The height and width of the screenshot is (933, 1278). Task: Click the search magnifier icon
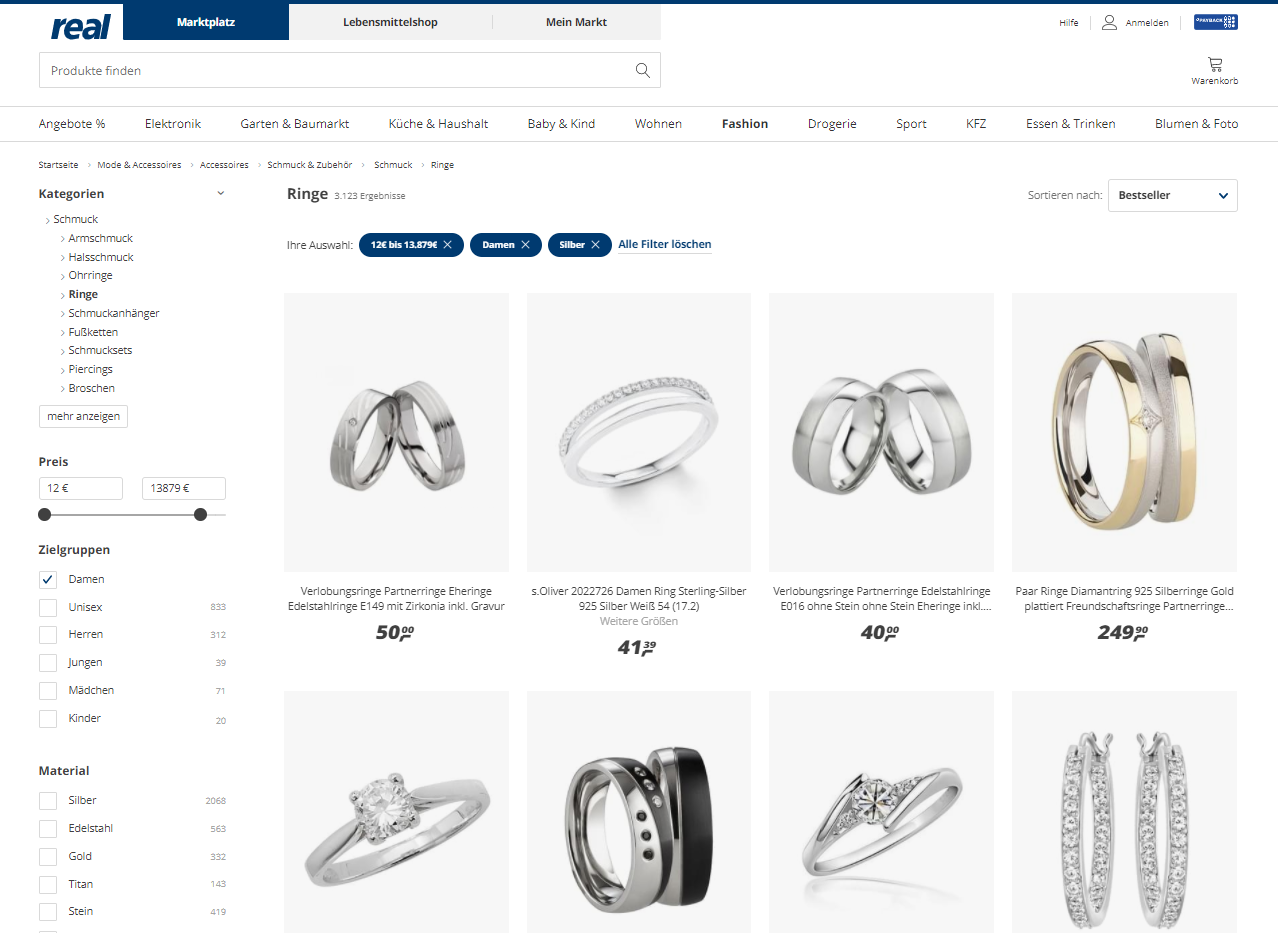tap(642, 70)
